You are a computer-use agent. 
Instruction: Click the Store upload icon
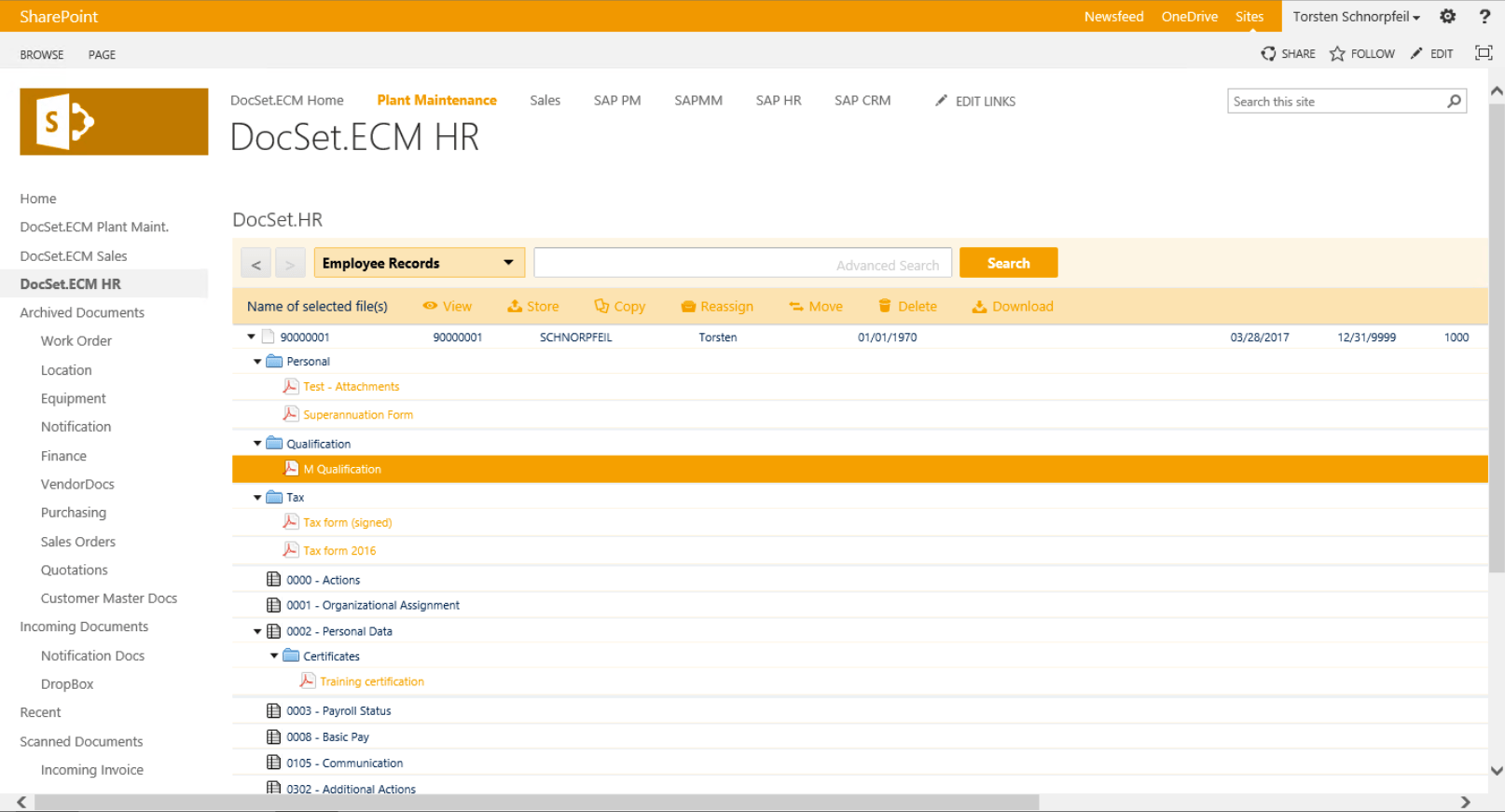(514, 306)
